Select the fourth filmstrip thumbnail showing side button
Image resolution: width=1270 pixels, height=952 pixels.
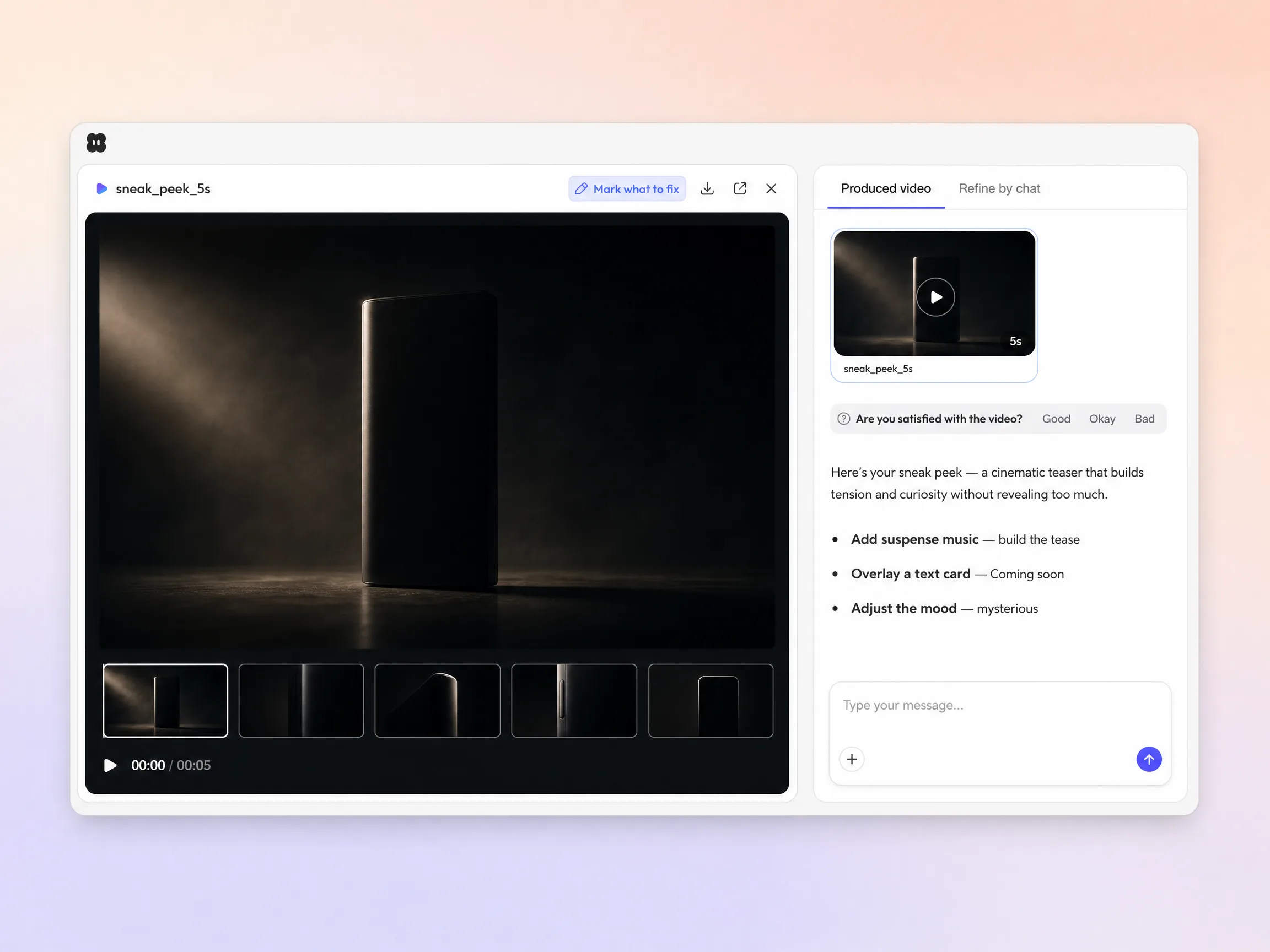point(574,701)
